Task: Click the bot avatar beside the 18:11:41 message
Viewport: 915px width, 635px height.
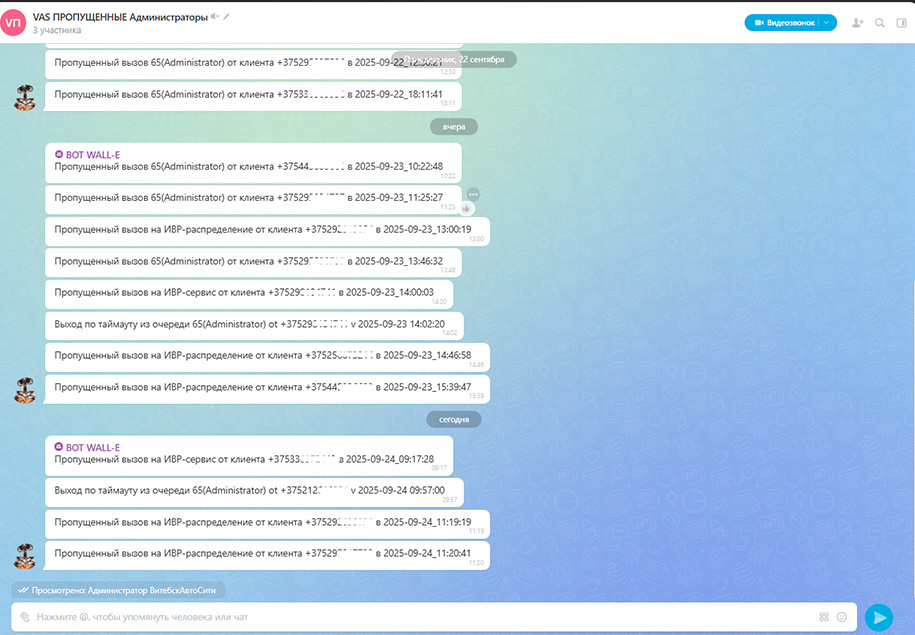Action: [26, 96]
